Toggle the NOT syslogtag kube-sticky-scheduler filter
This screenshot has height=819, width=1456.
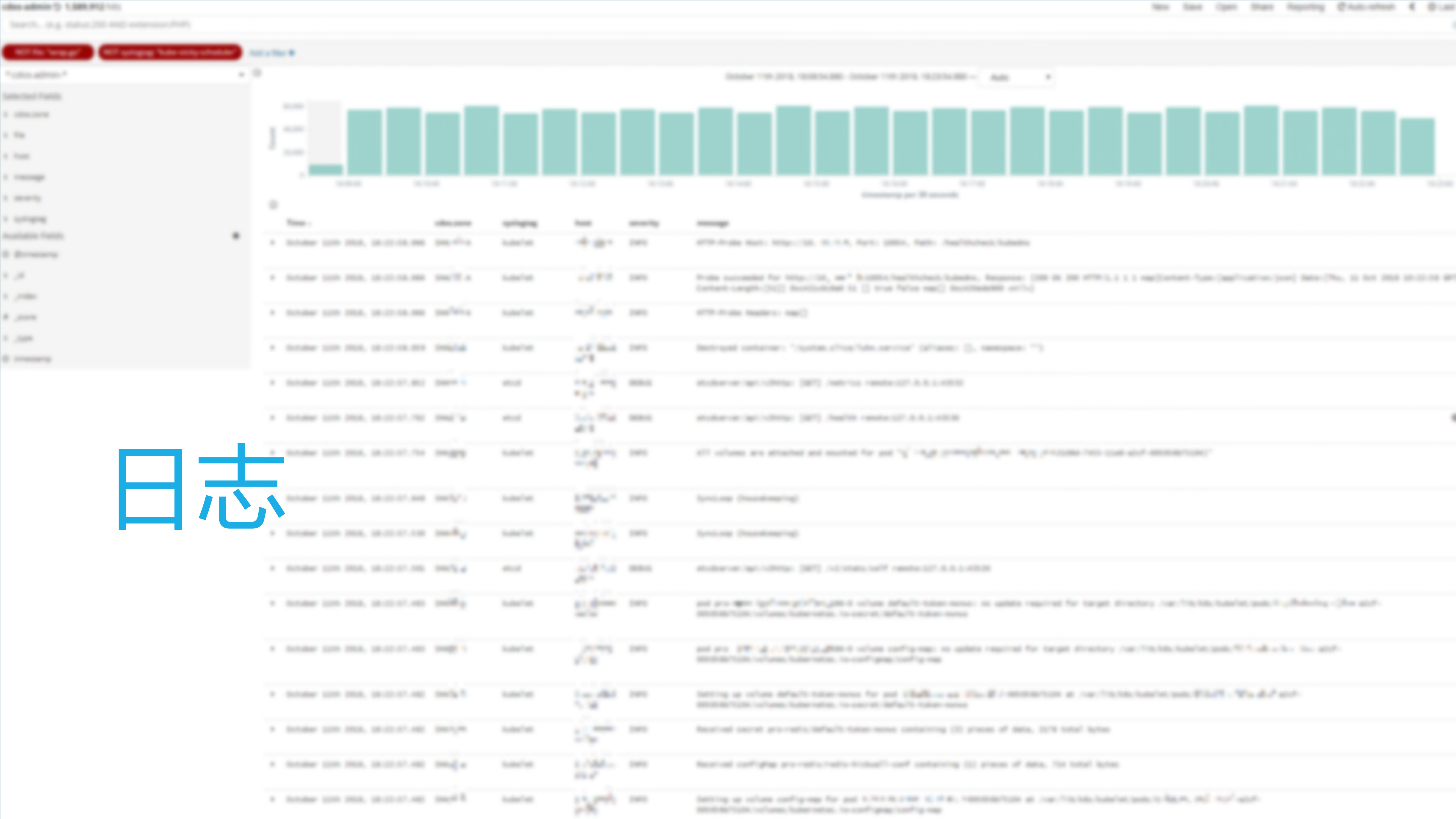[x=170, y=52]
